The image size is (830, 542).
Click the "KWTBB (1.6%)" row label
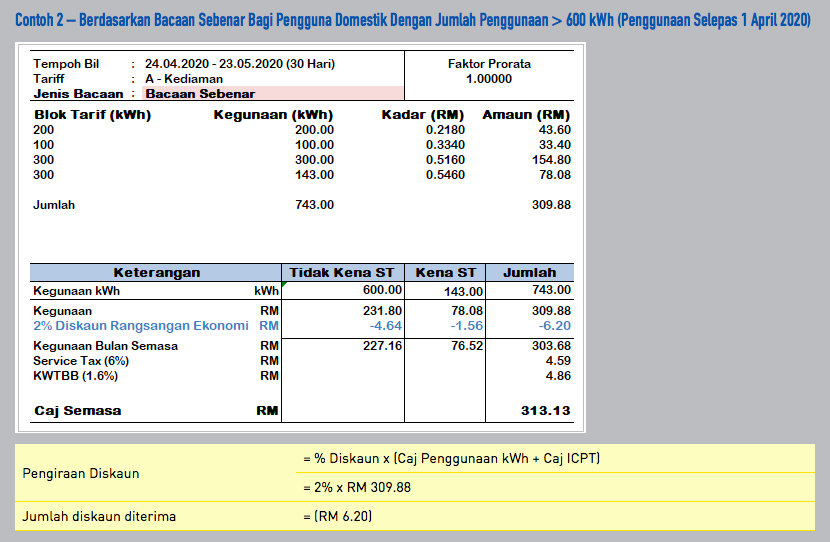75,376
